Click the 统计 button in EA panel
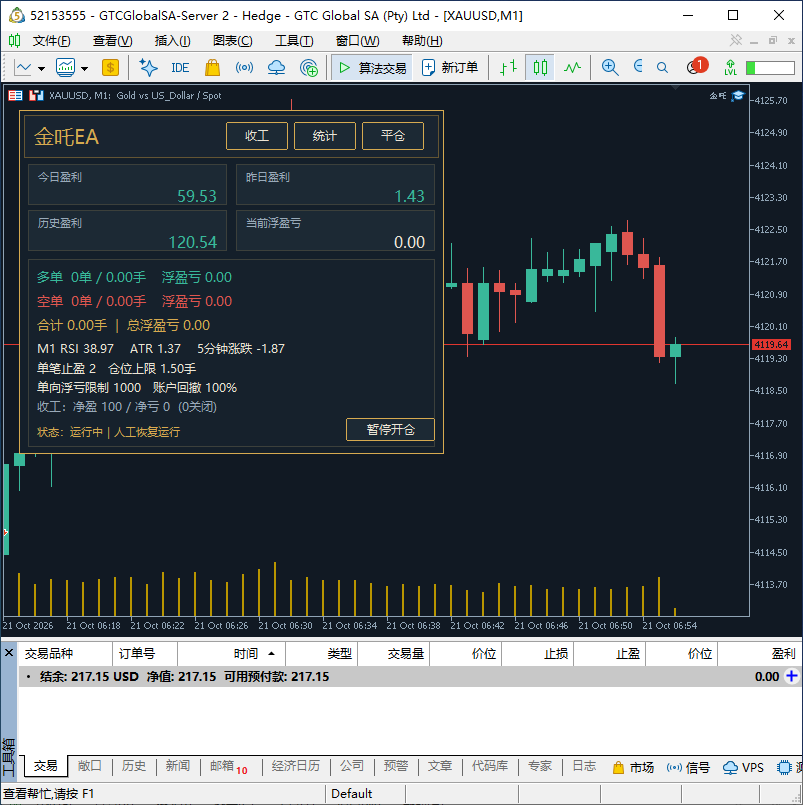This screenshot has width=803, height=805. tap(324, 136)
